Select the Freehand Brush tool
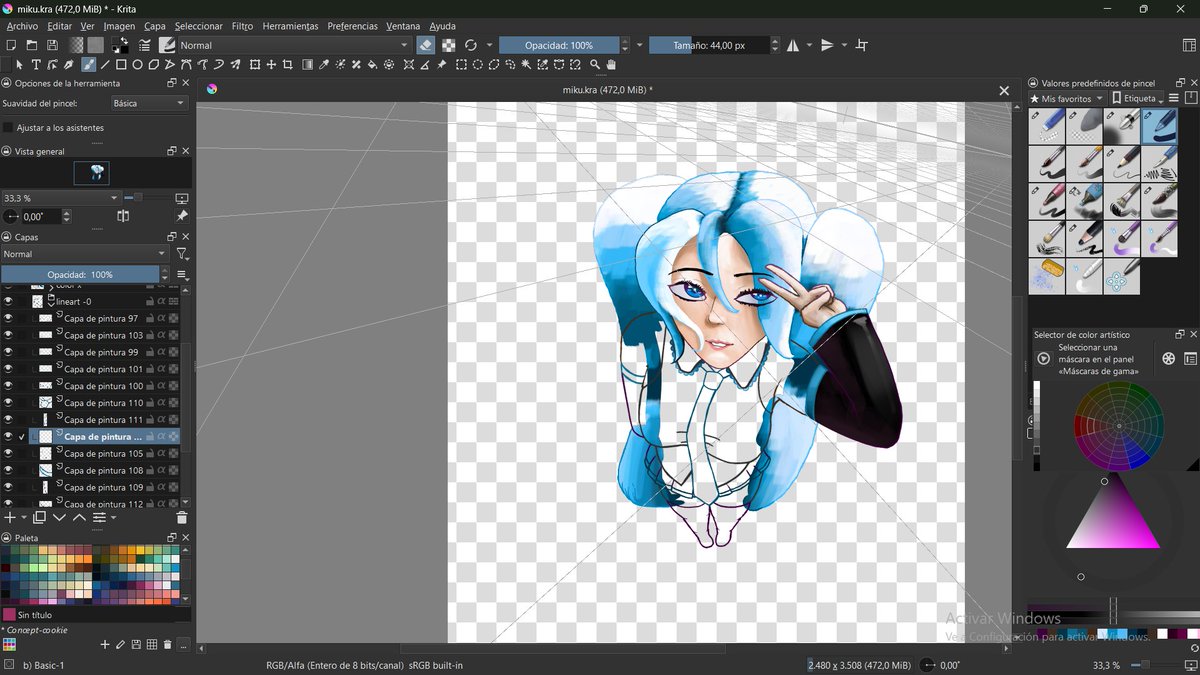 [88, 65]
